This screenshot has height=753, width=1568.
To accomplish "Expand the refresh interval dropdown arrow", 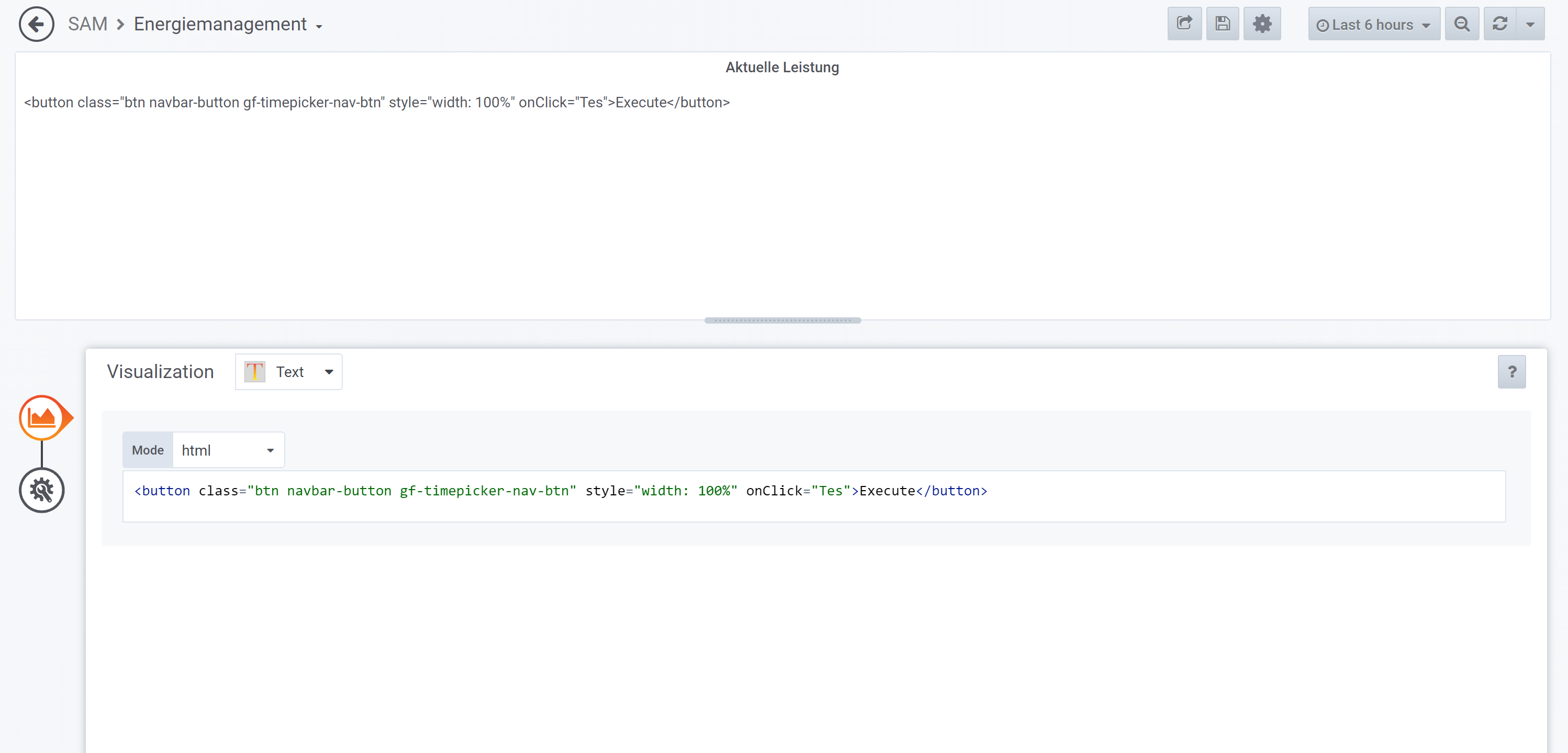I will [1530, 25].
